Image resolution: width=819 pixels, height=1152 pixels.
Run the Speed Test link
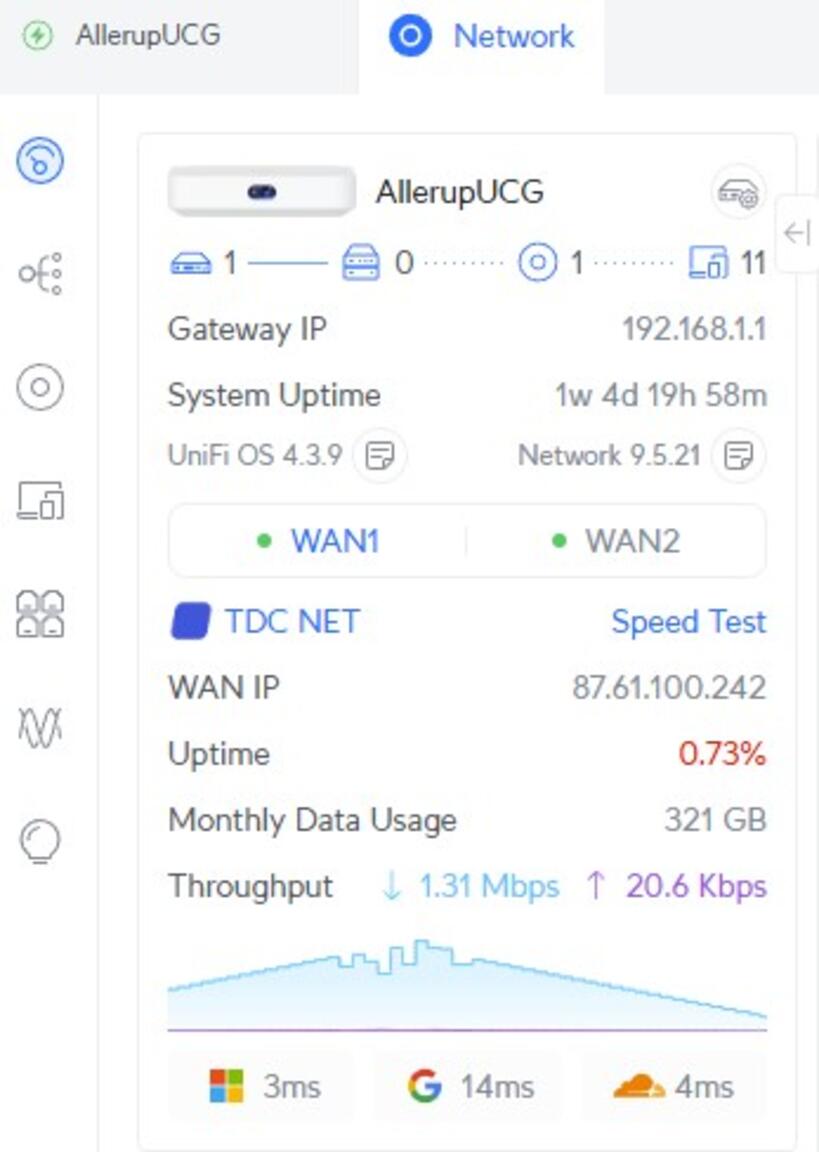[688, 622]
